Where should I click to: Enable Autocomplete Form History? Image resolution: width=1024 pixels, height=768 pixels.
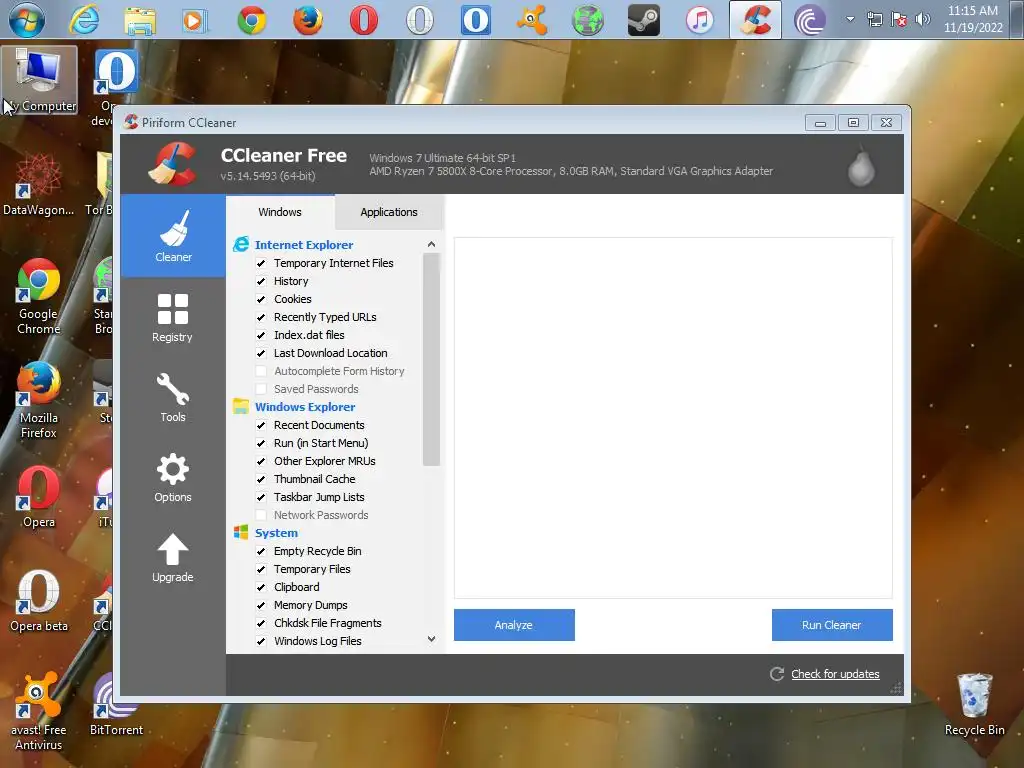(261, 371)
